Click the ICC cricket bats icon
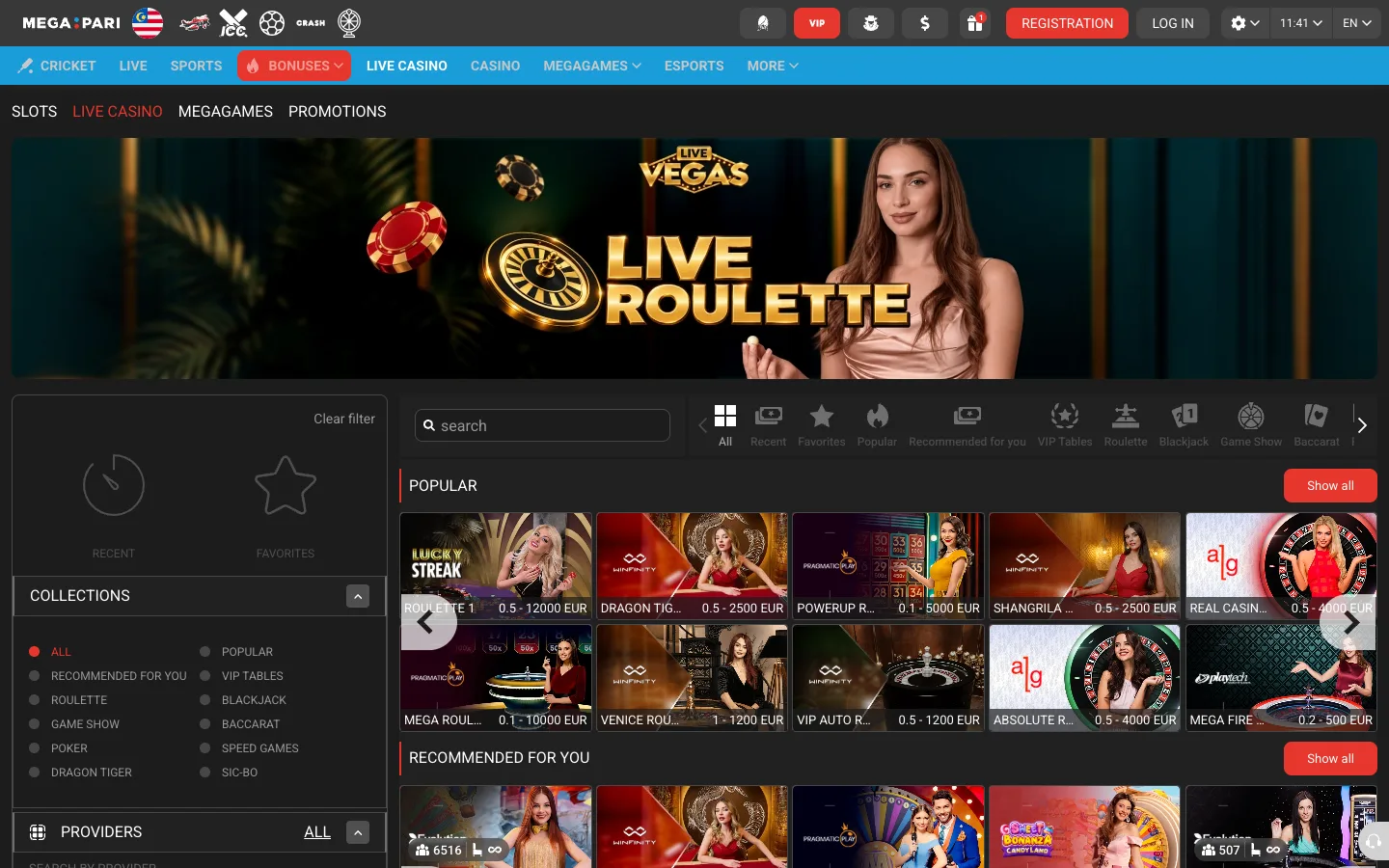 (x=233, y=22)
